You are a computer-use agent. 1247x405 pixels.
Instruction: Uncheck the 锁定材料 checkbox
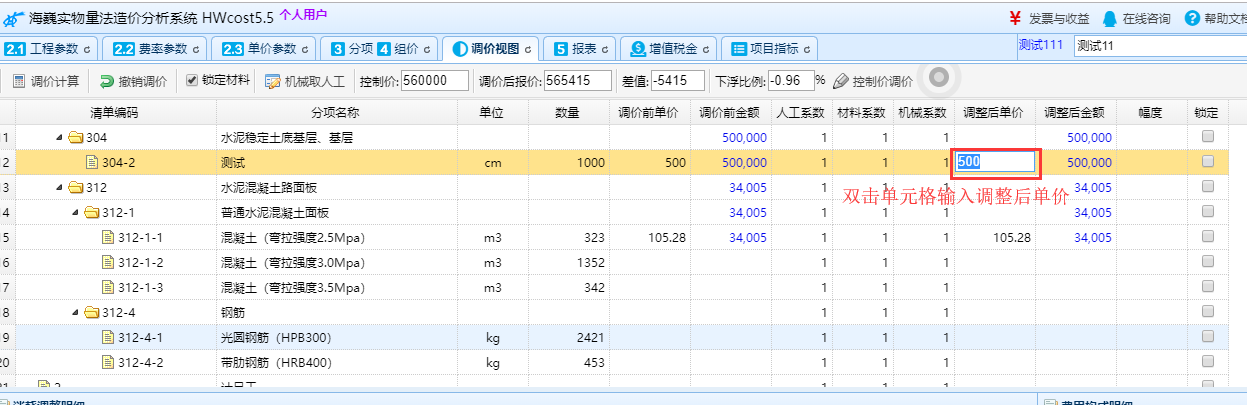pyautogui.click(x=192, y=80)
